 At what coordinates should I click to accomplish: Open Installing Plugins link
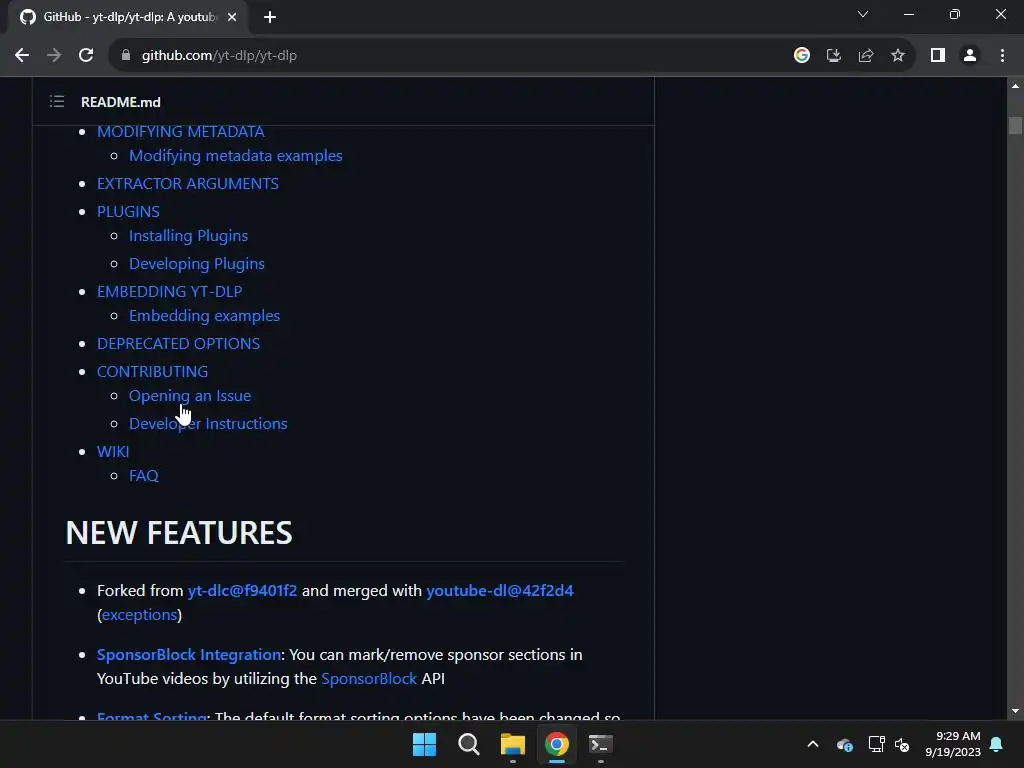tap(188, 236)
